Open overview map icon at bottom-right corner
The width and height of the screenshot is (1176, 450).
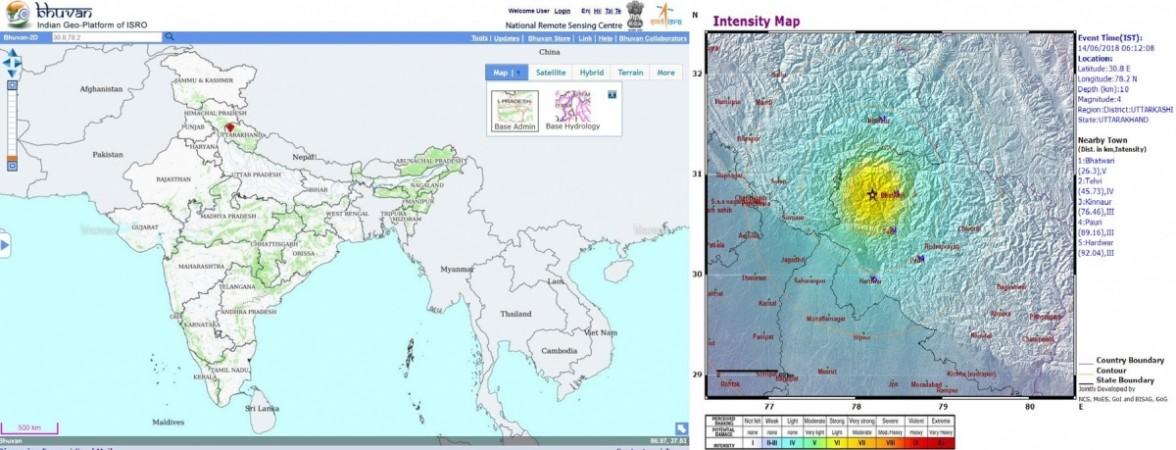click(681, 428)
